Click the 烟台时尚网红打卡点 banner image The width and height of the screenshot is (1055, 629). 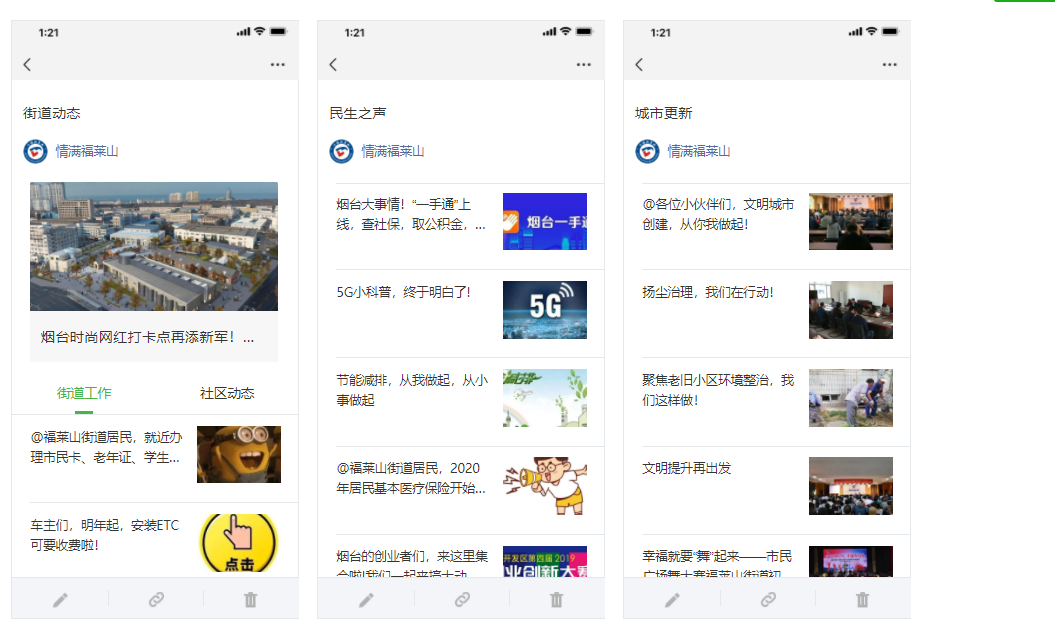click(154, 246)
